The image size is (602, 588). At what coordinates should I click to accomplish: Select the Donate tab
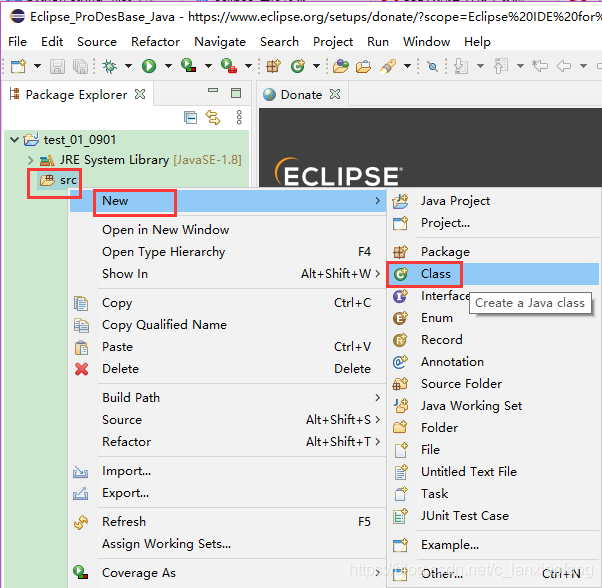[301, 94]
